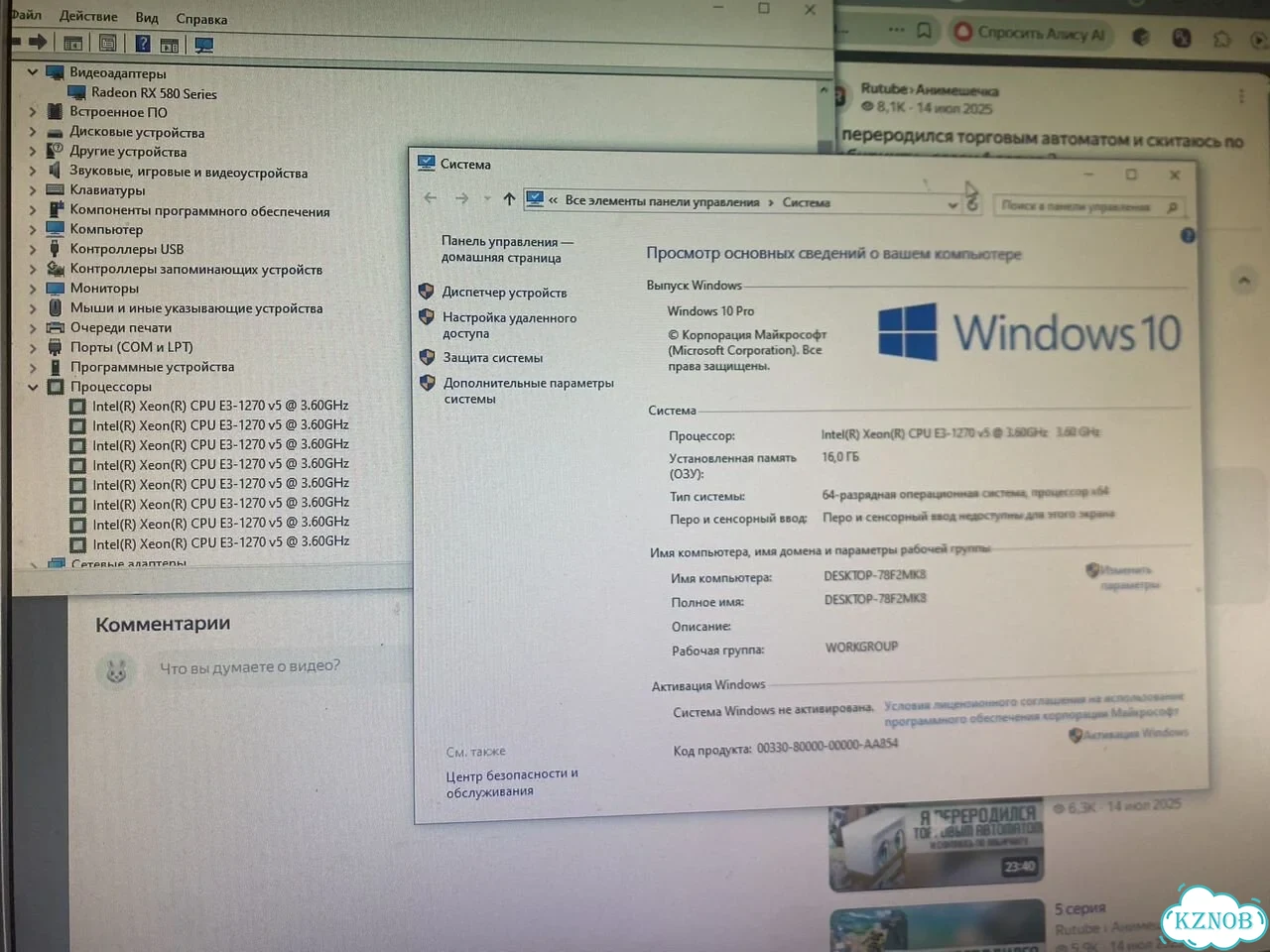Go up one level in the System window

point(509,199)
